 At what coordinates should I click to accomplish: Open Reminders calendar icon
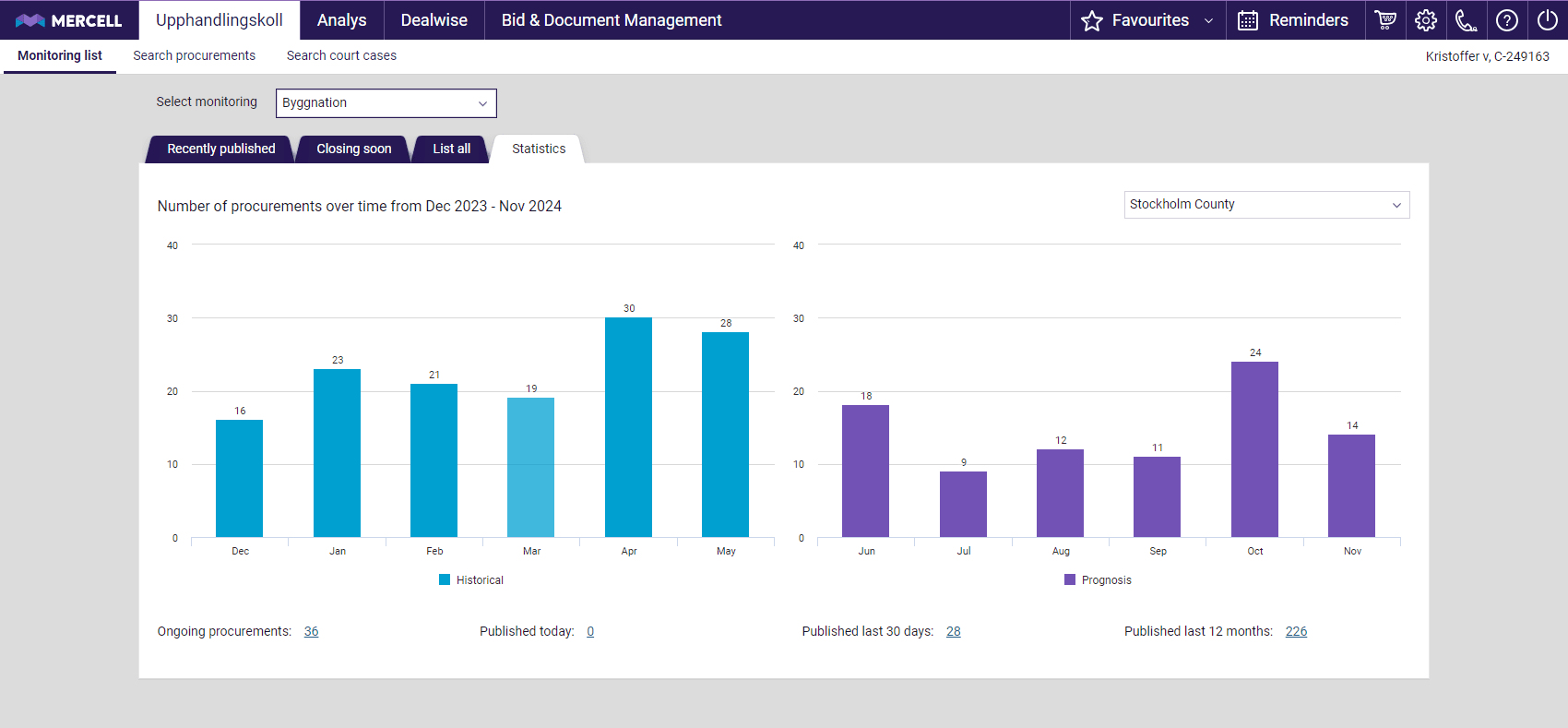coord(1248,20)
